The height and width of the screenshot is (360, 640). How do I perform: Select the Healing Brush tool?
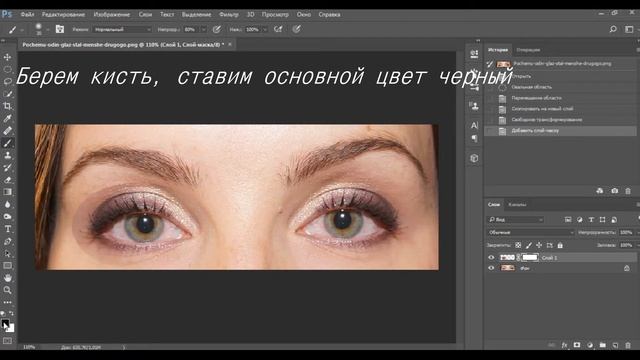7,131
